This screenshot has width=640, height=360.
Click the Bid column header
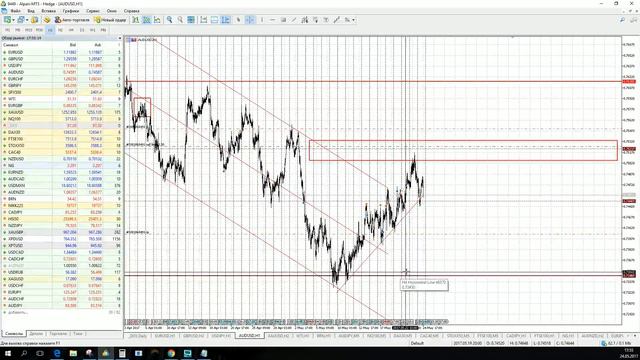72,45
